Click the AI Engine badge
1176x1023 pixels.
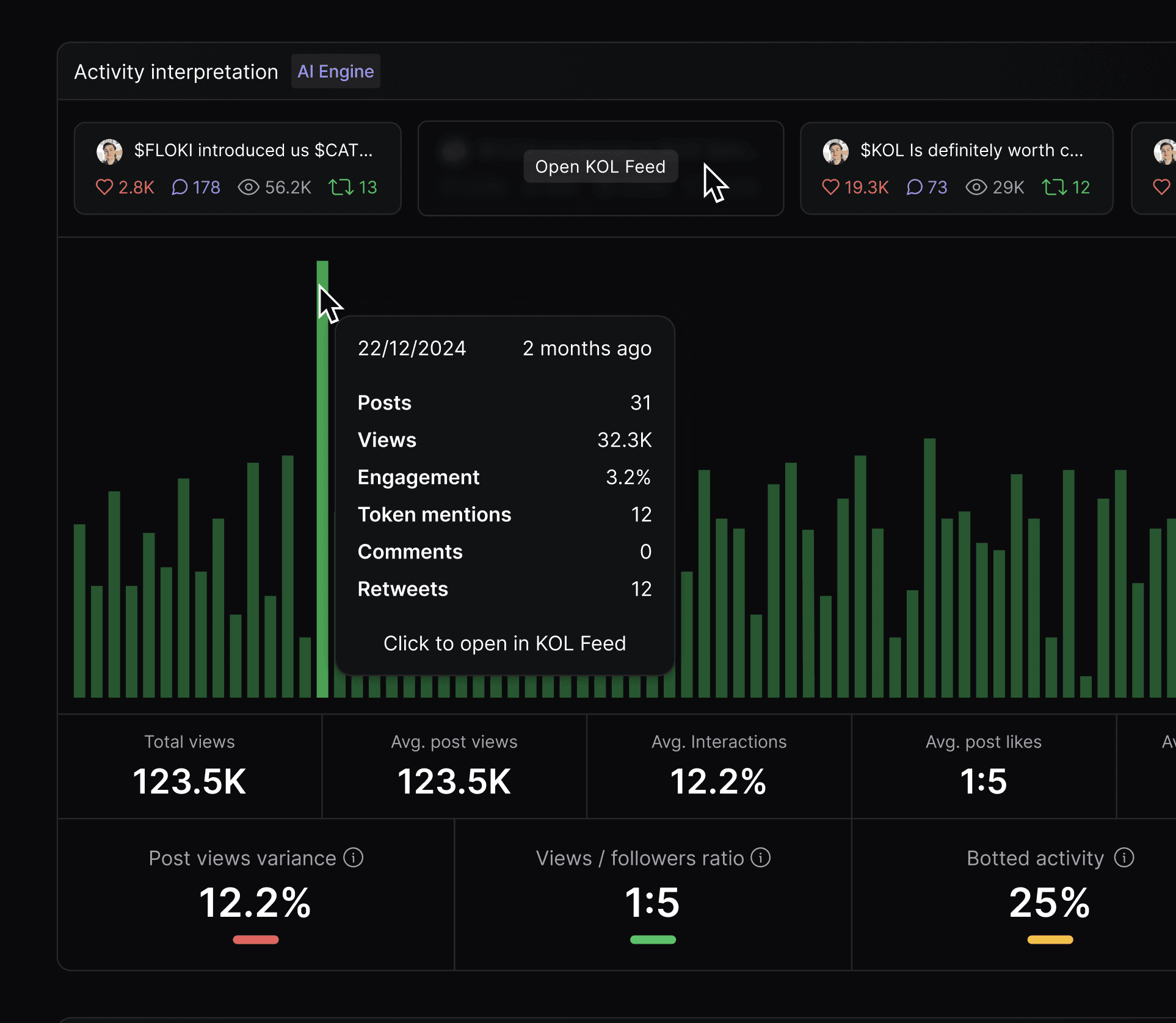pos(335,71)
